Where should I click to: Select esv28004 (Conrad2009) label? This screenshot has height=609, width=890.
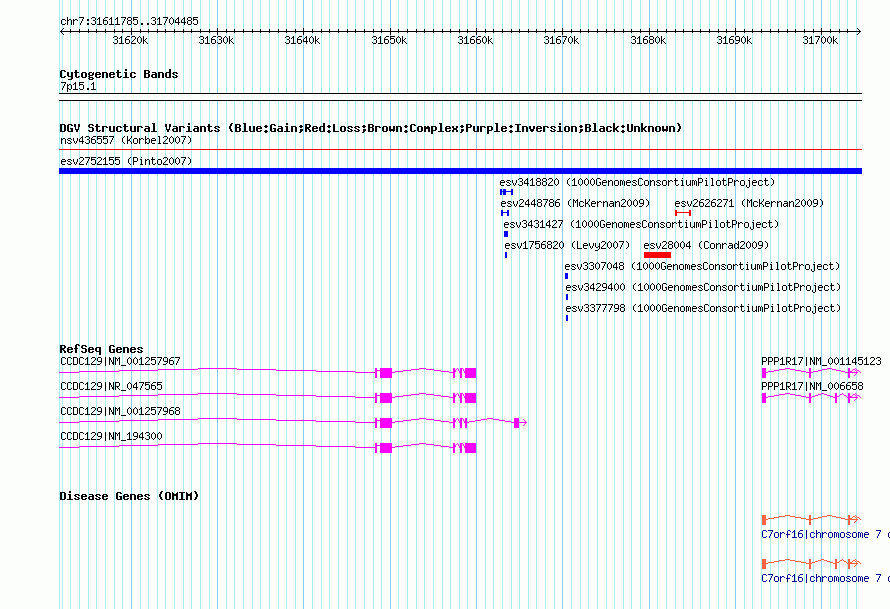(706, 245)
